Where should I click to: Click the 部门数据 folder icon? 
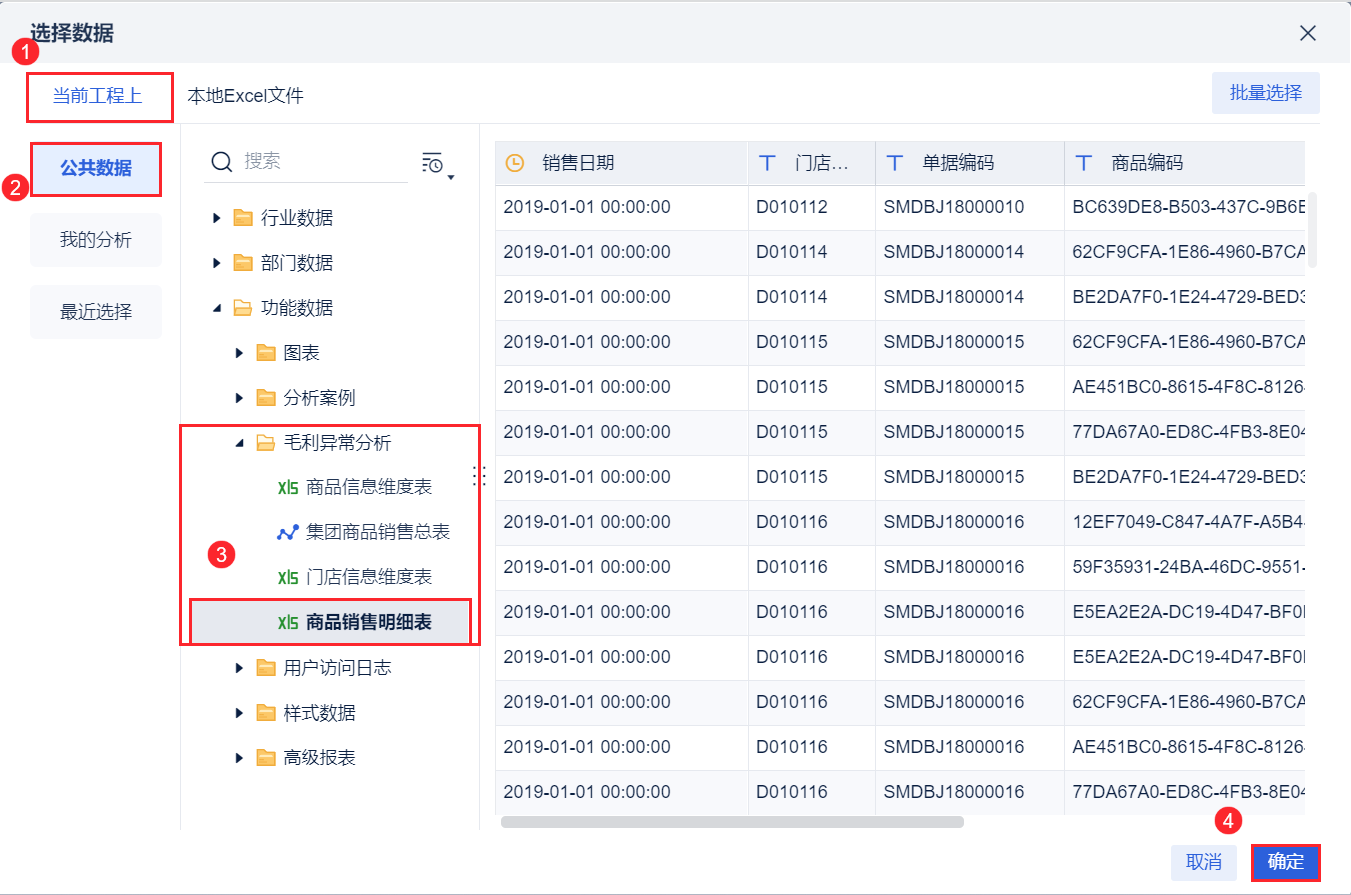[243, 263]
